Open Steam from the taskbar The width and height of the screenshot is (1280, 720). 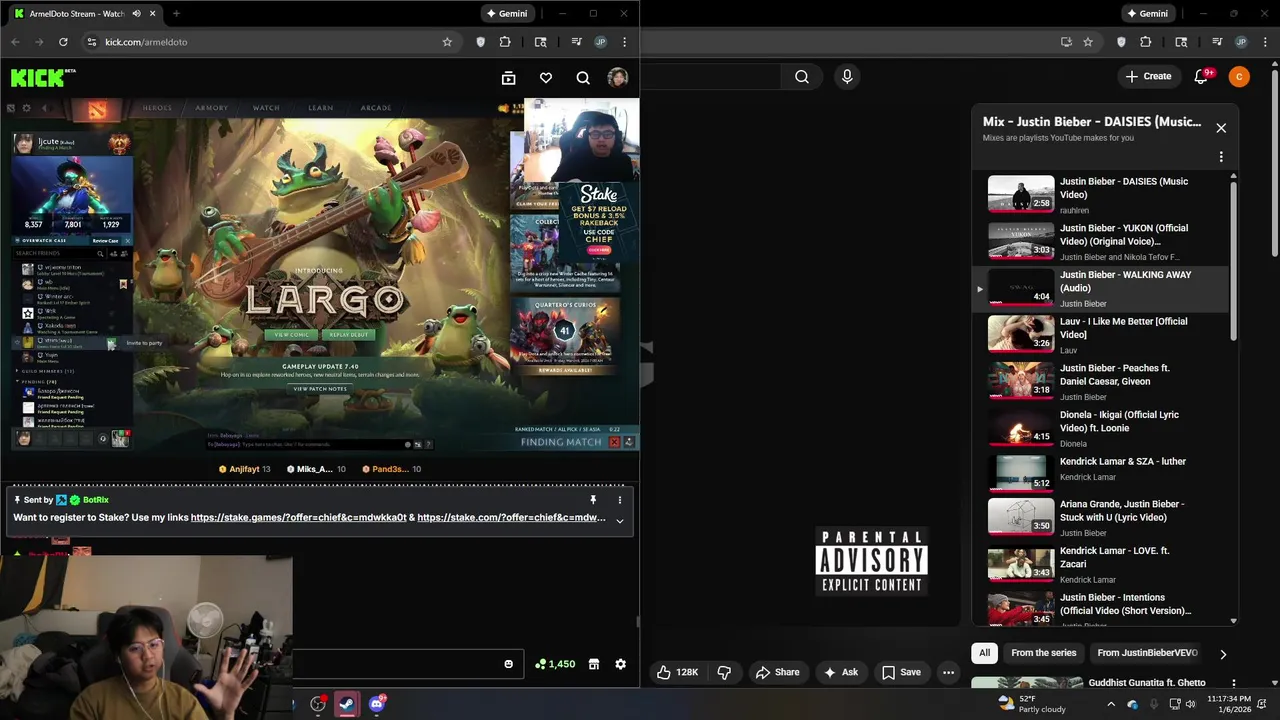[347, 704]
